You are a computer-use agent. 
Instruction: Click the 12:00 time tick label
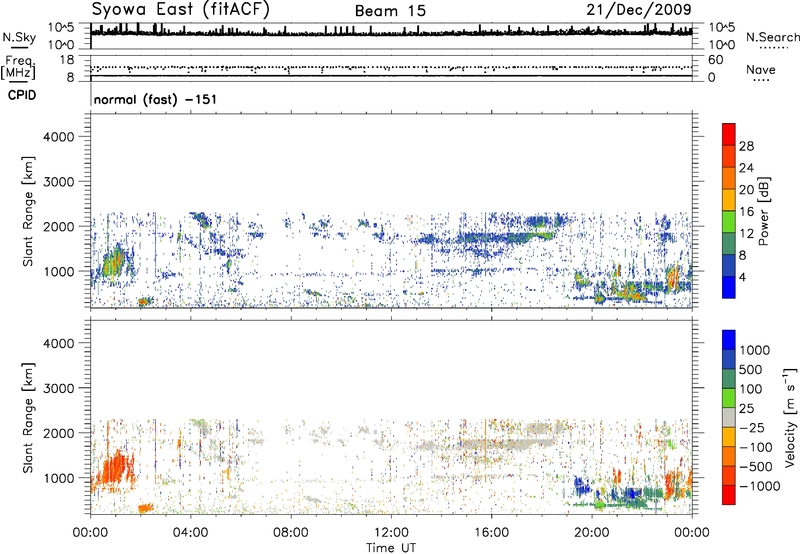coord(391,533)
